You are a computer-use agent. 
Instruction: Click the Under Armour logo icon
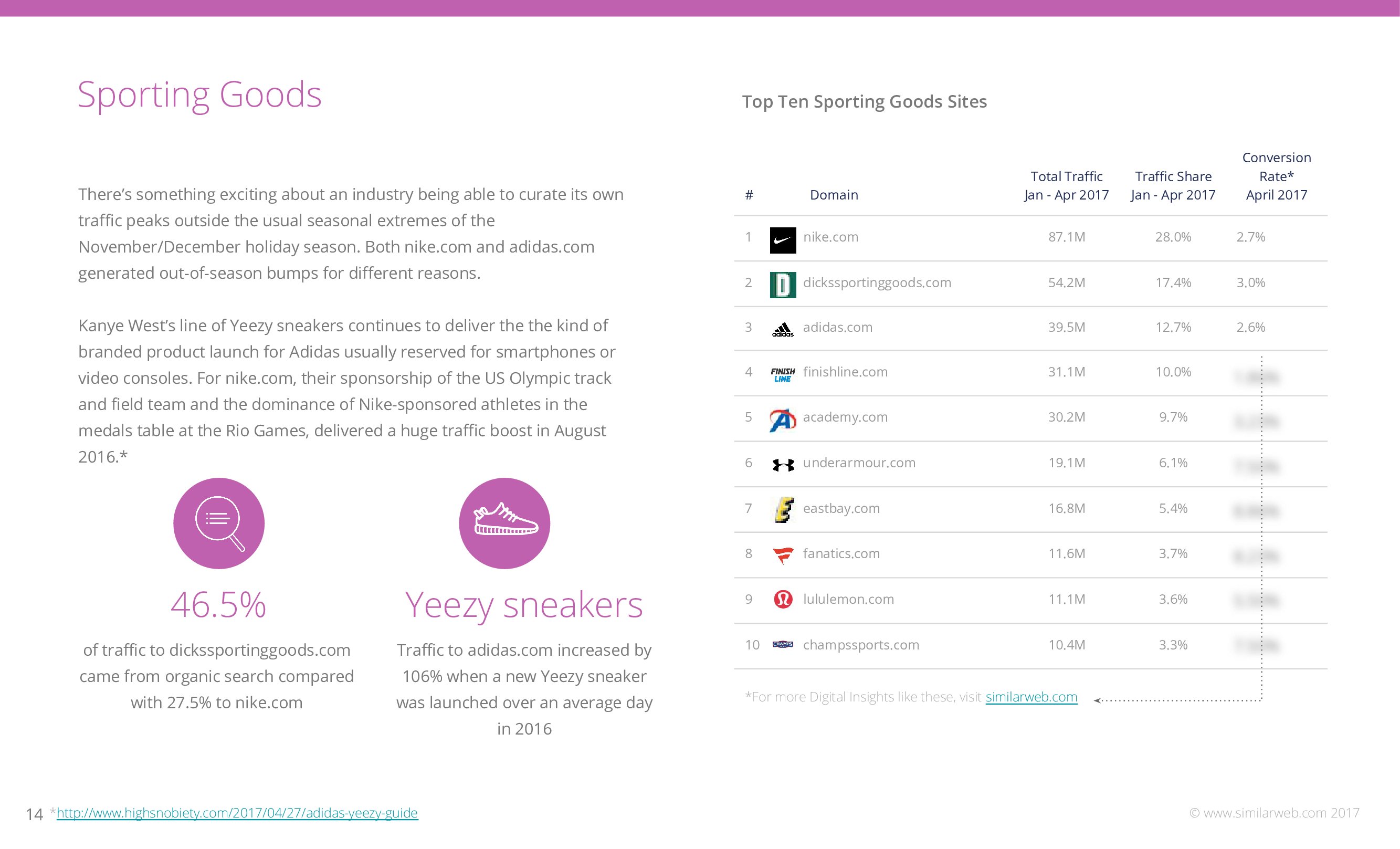point(782,465)
